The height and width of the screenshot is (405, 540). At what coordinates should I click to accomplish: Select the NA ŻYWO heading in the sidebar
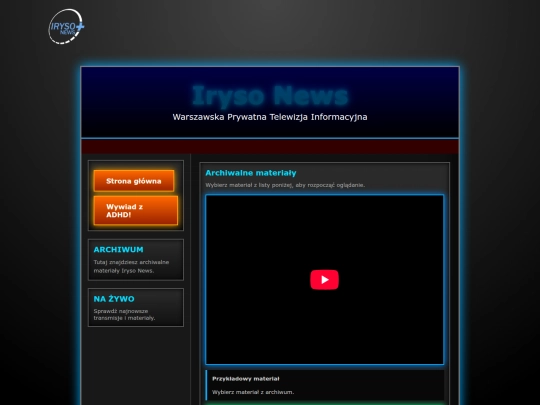coord(114,299)
